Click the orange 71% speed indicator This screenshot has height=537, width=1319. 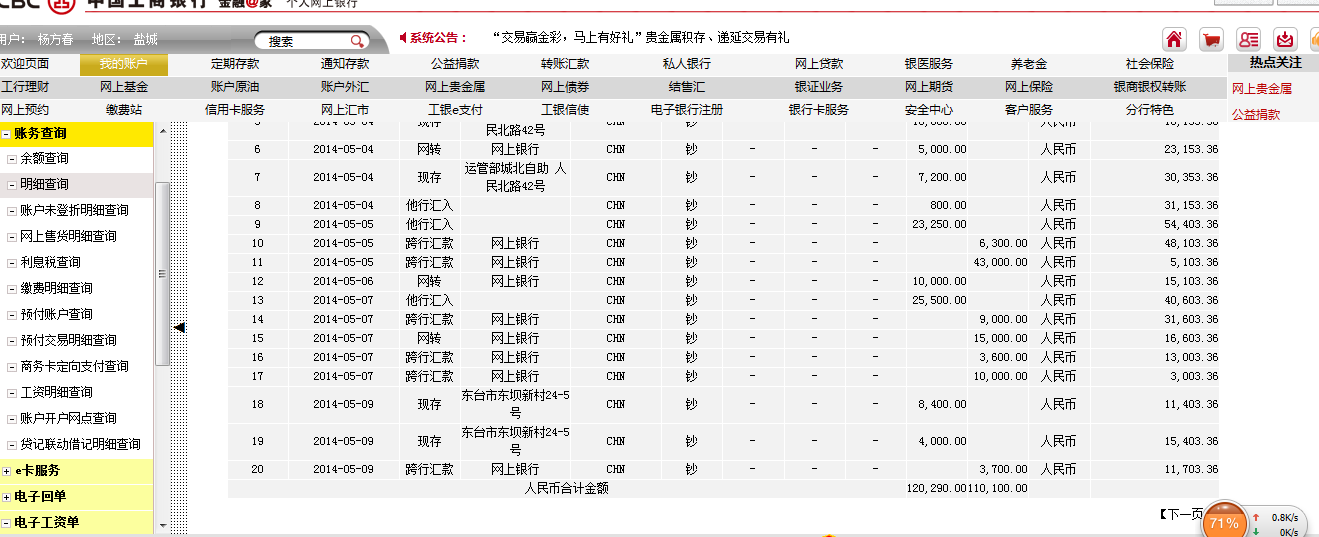[x=1224, y=523]
